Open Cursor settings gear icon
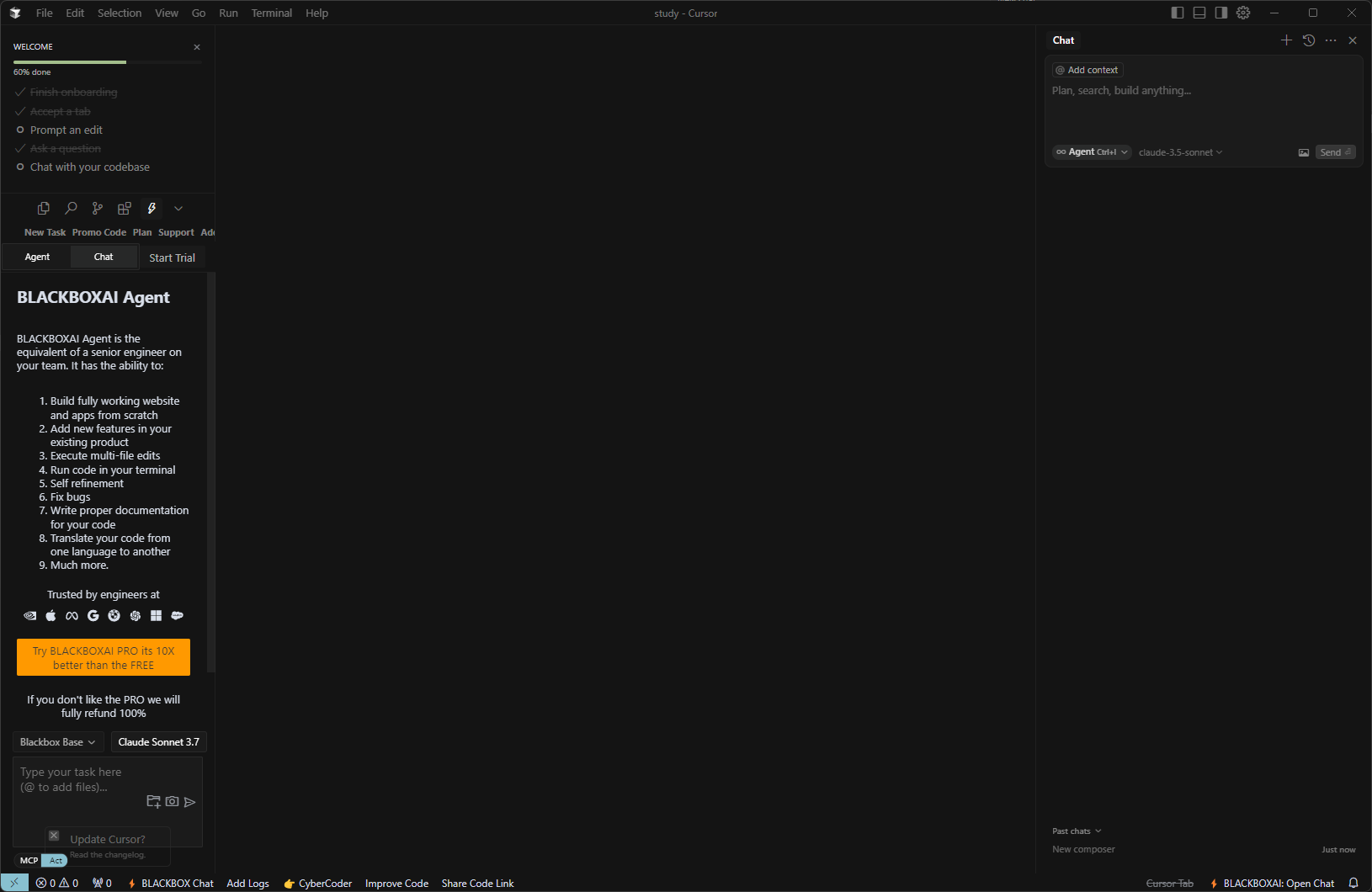1372x892 pixels. (1243, 13)
